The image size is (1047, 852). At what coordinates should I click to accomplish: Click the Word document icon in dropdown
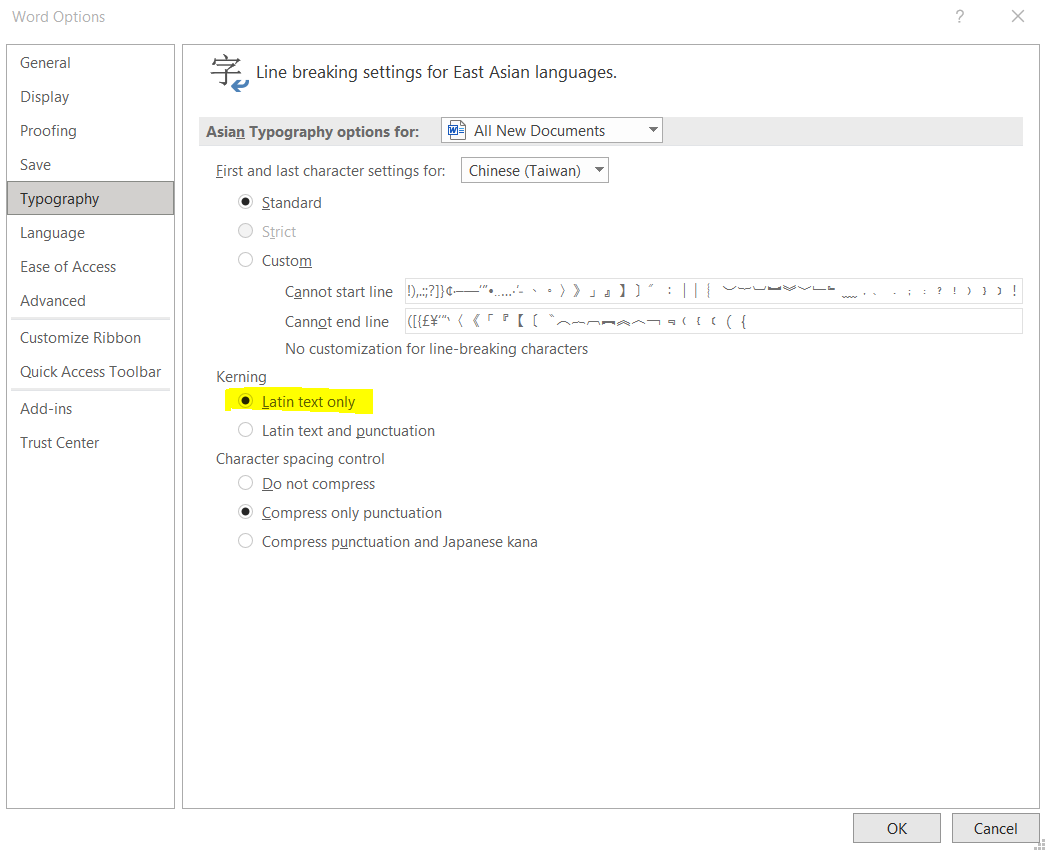(x=457, y=131)
